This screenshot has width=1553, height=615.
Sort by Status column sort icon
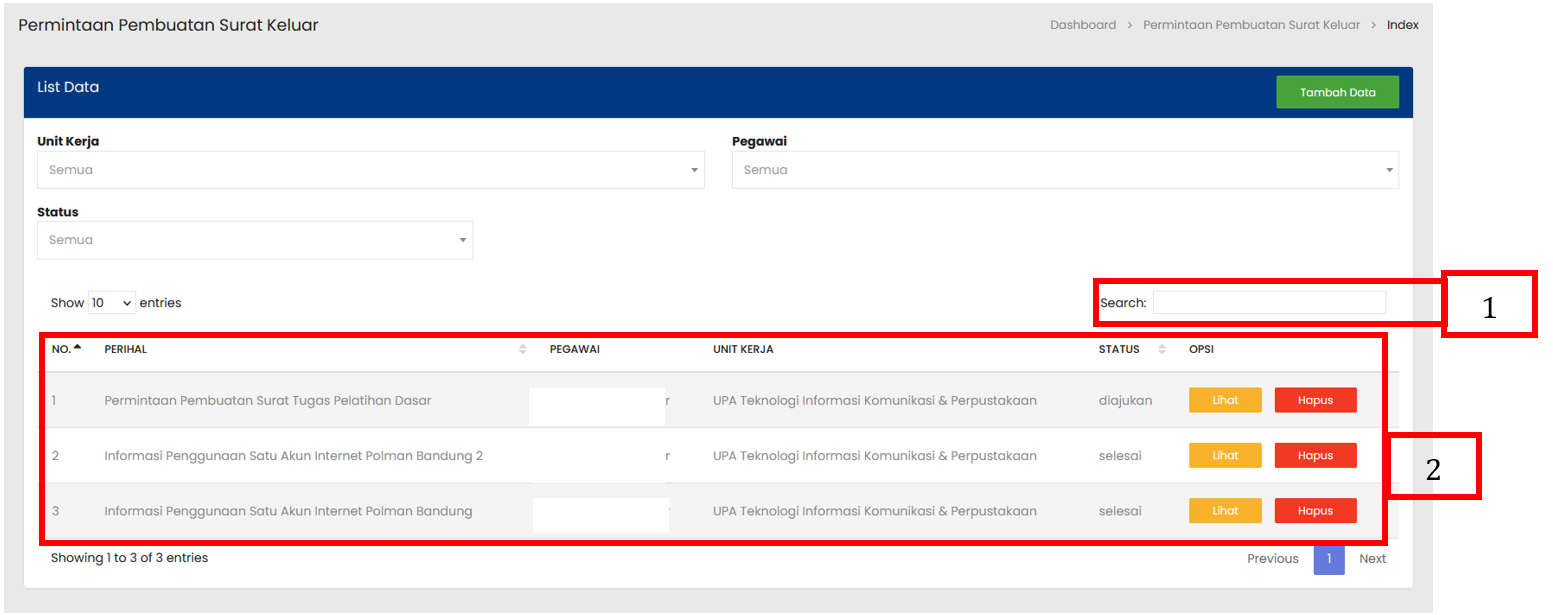[1162, 349]
